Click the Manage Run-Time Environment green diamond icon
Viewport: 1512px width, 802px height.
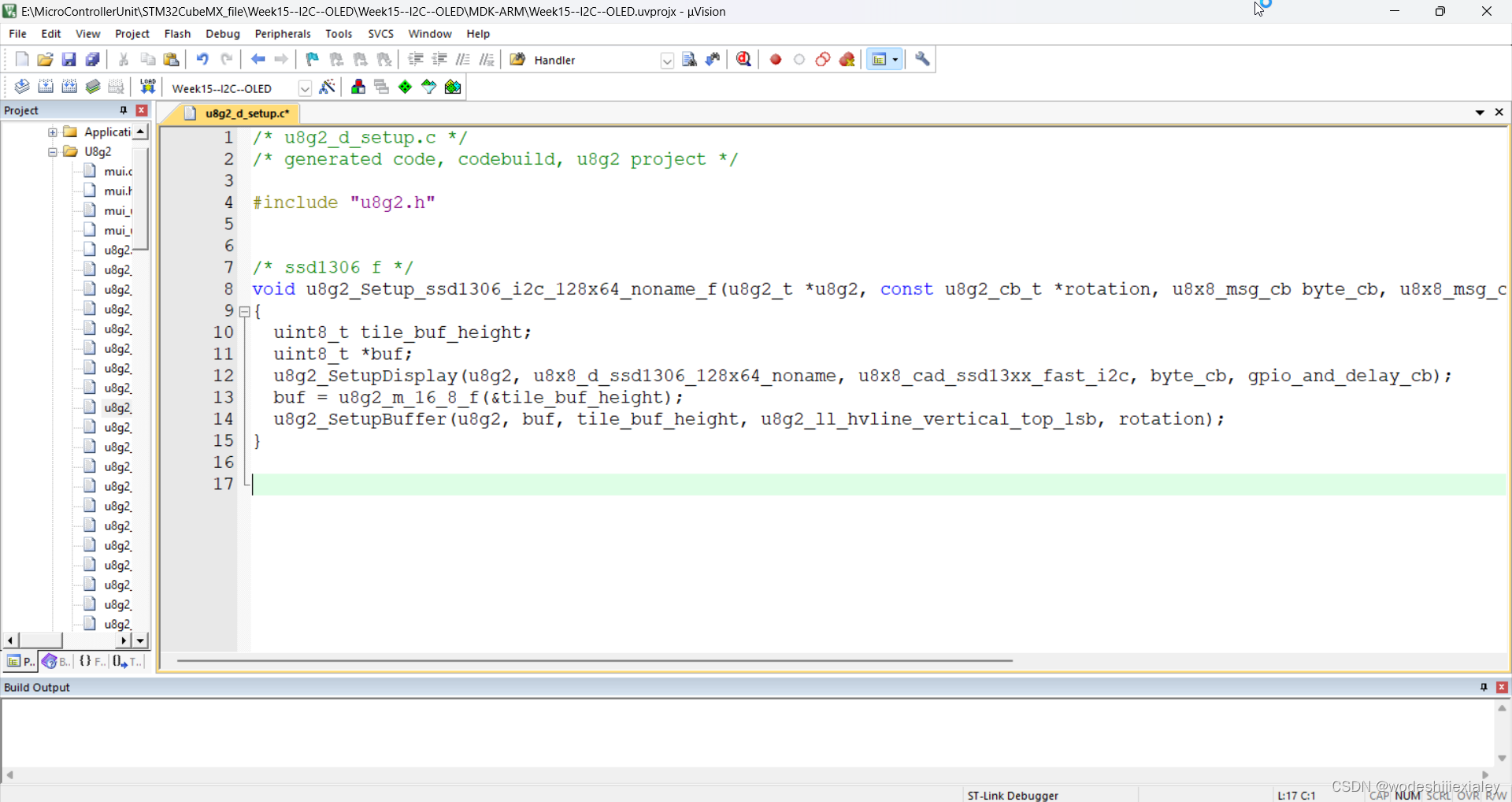click(x=406, y=87)
